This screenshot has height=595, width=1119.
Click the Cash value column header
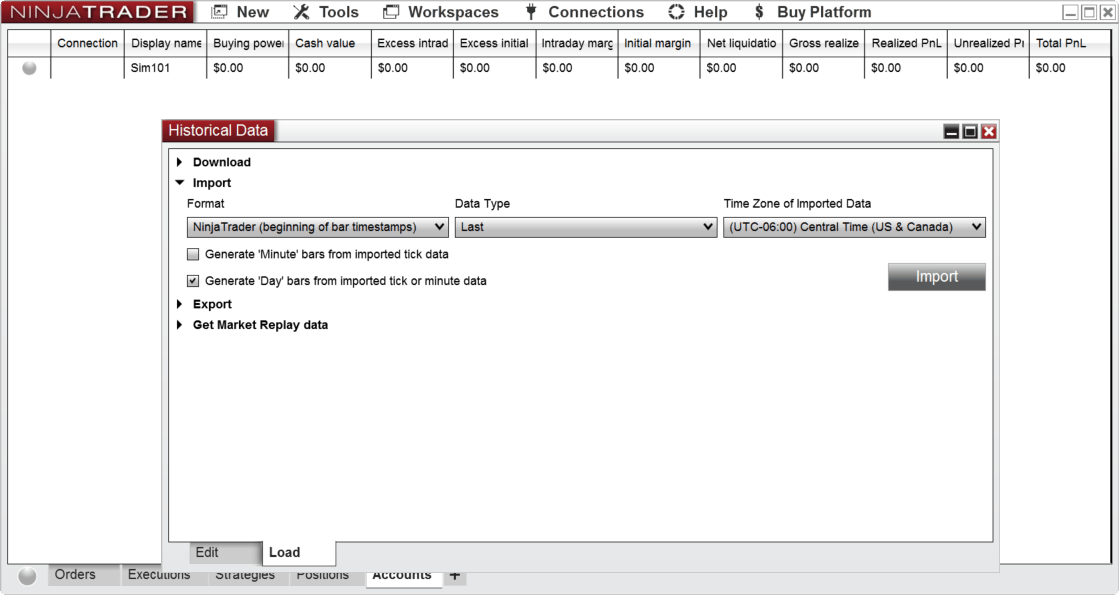pos(330,44)
